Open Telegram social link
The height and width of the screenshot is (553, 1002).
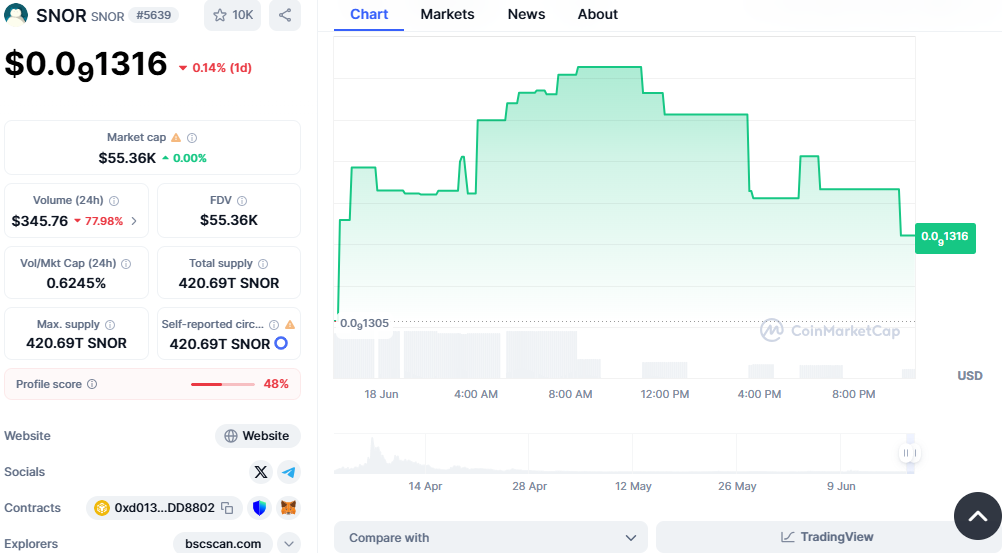tap(289, 472)
